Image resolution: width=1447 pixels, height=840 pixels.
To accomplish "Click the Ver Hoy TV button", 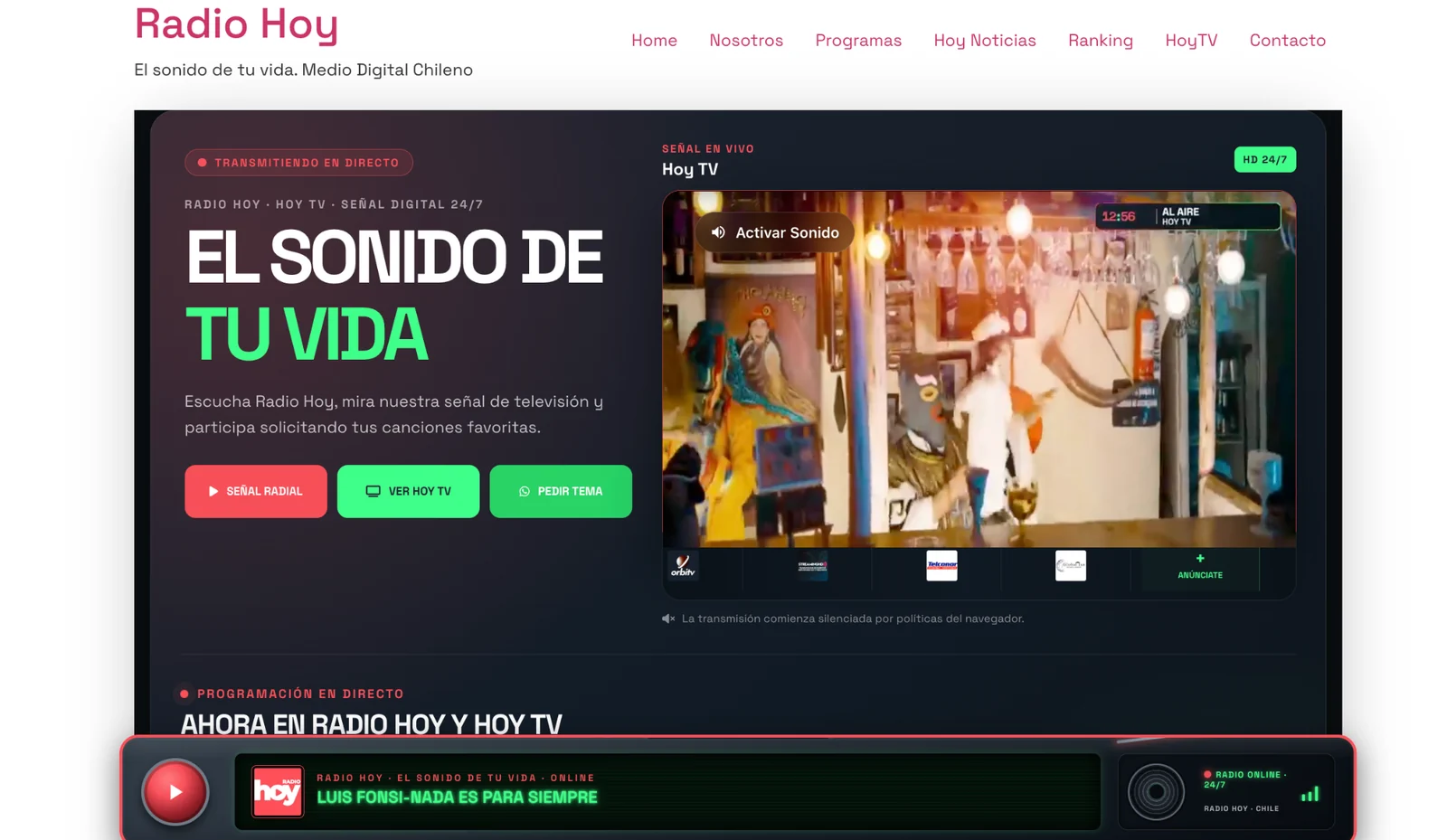I will pos(408,491).
